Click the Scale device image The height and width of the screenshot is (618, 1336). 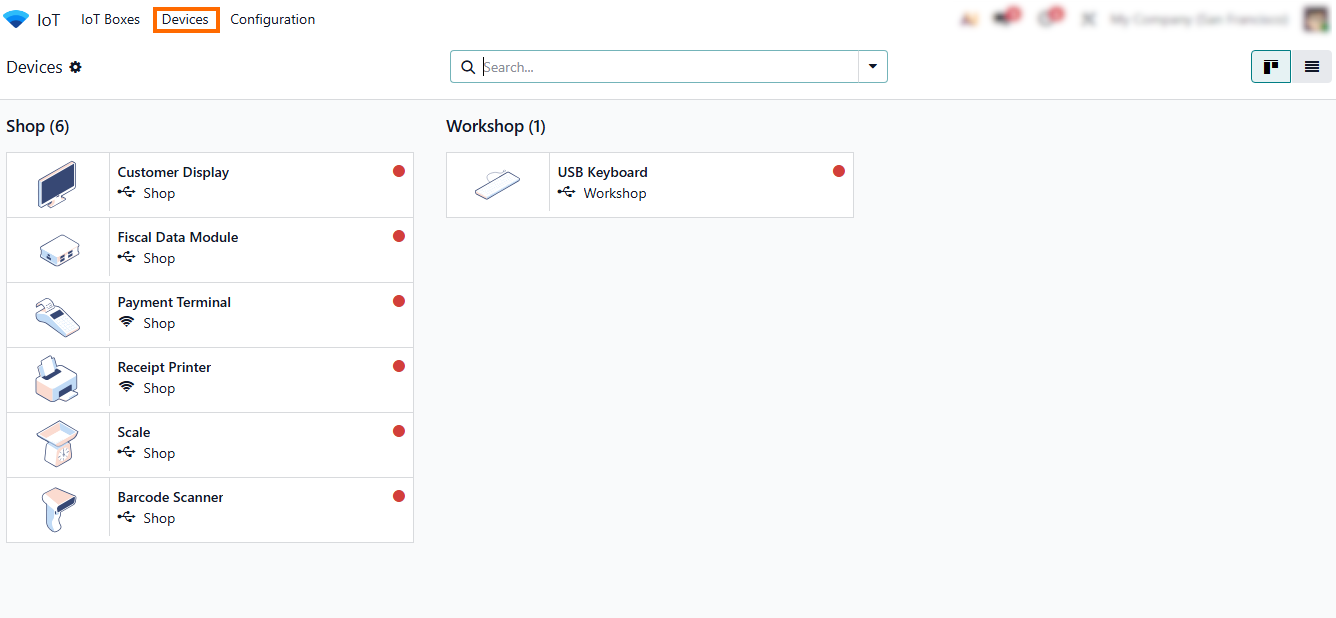pyautogui.click(x=57, y=445)
